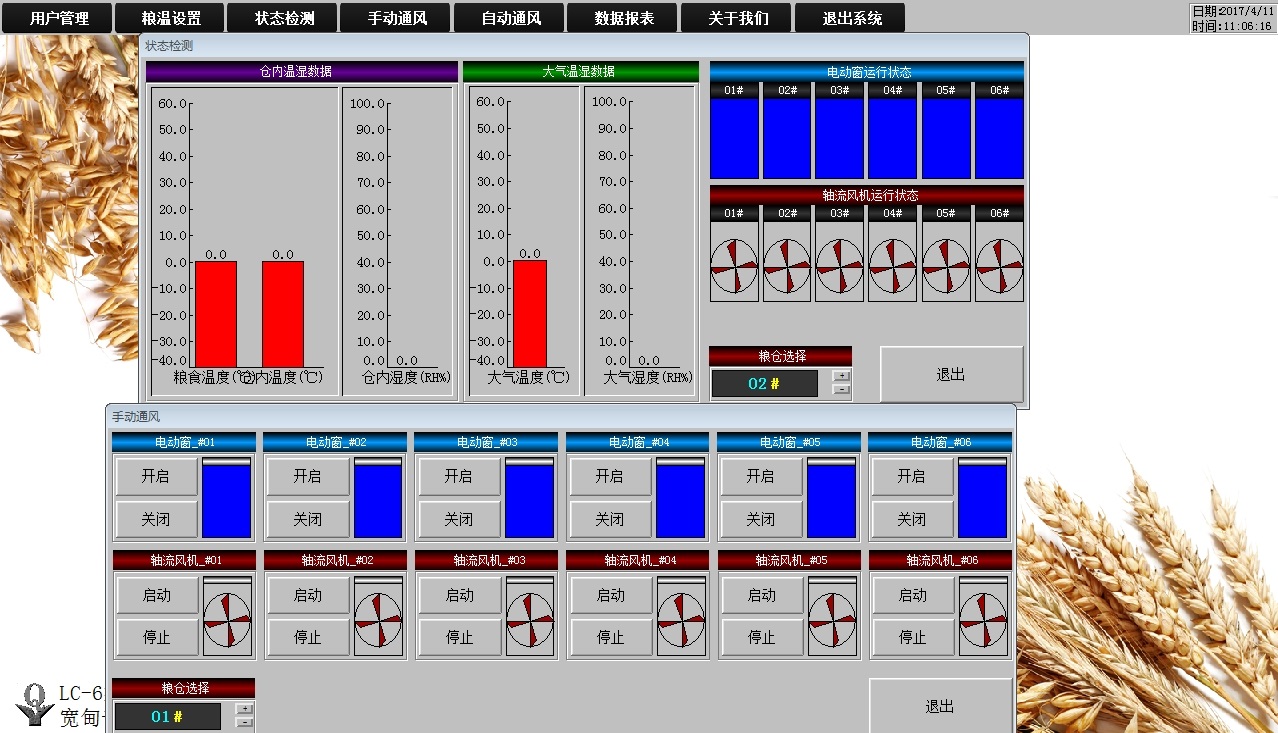Increase 粮仓选择 with plus in 状态检测 panel
This screenshot has height=733, width=1278.
842,376
